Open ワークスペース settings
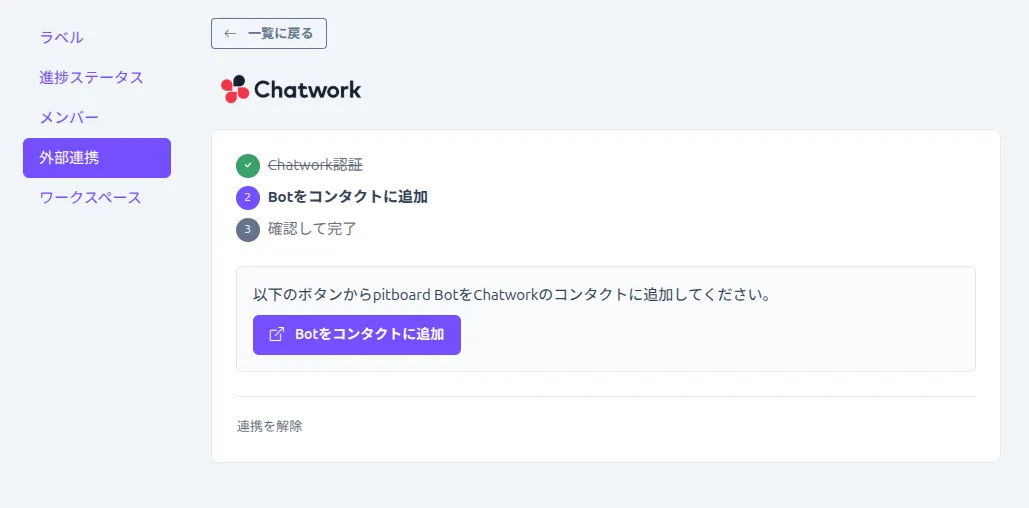This screenshot has width=1029, height=508. coord(91,198)
